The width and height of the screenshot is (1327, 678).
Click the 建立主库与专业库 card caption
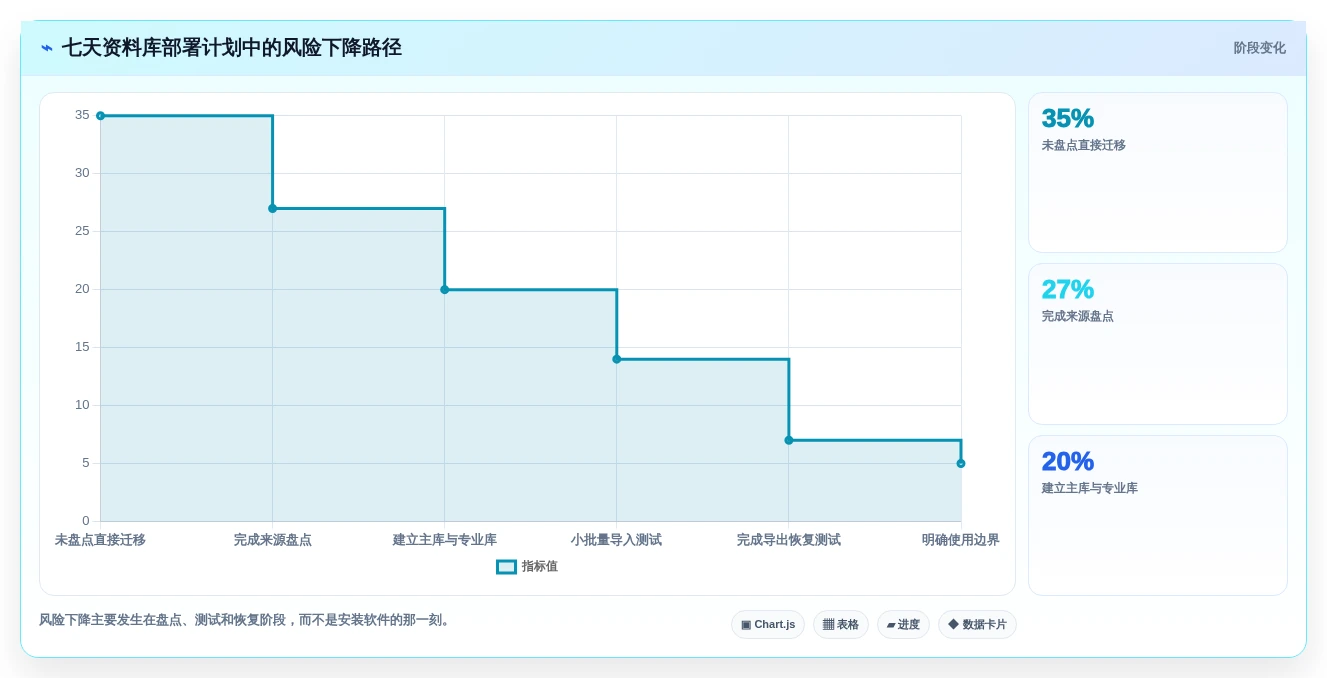[x=1089, y=488]
